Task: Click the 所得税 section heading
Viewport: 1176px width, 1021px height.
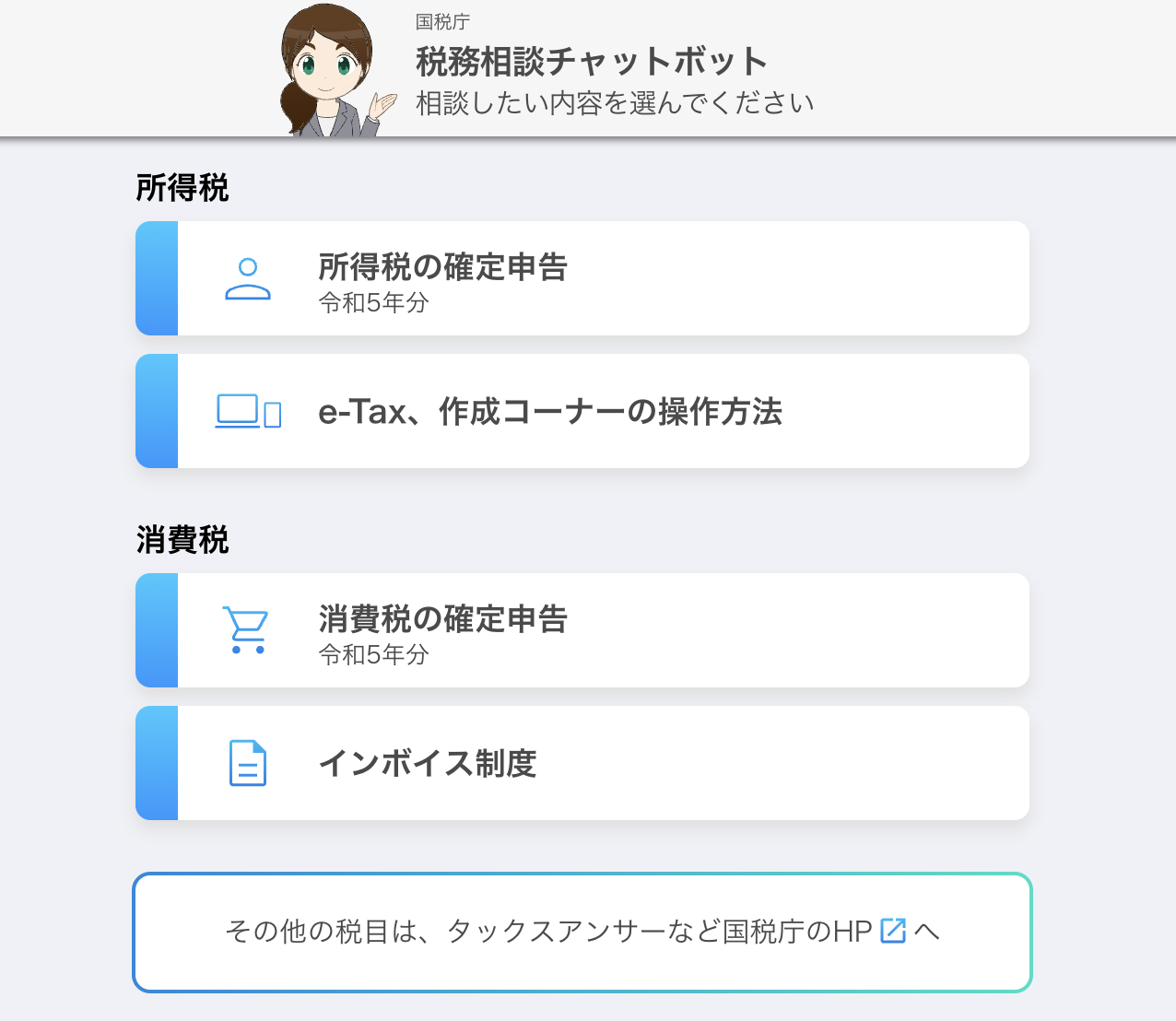Action: 182,188
